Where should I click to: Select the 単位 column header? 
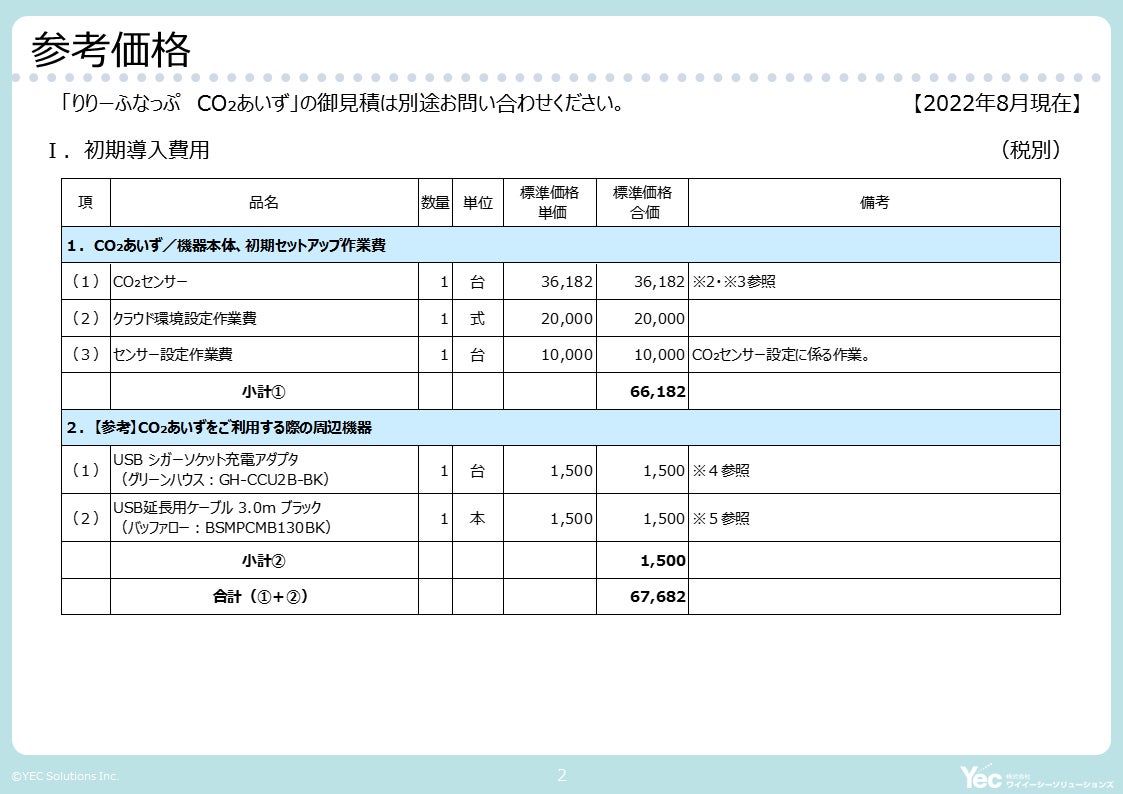[x=478, y=203]
